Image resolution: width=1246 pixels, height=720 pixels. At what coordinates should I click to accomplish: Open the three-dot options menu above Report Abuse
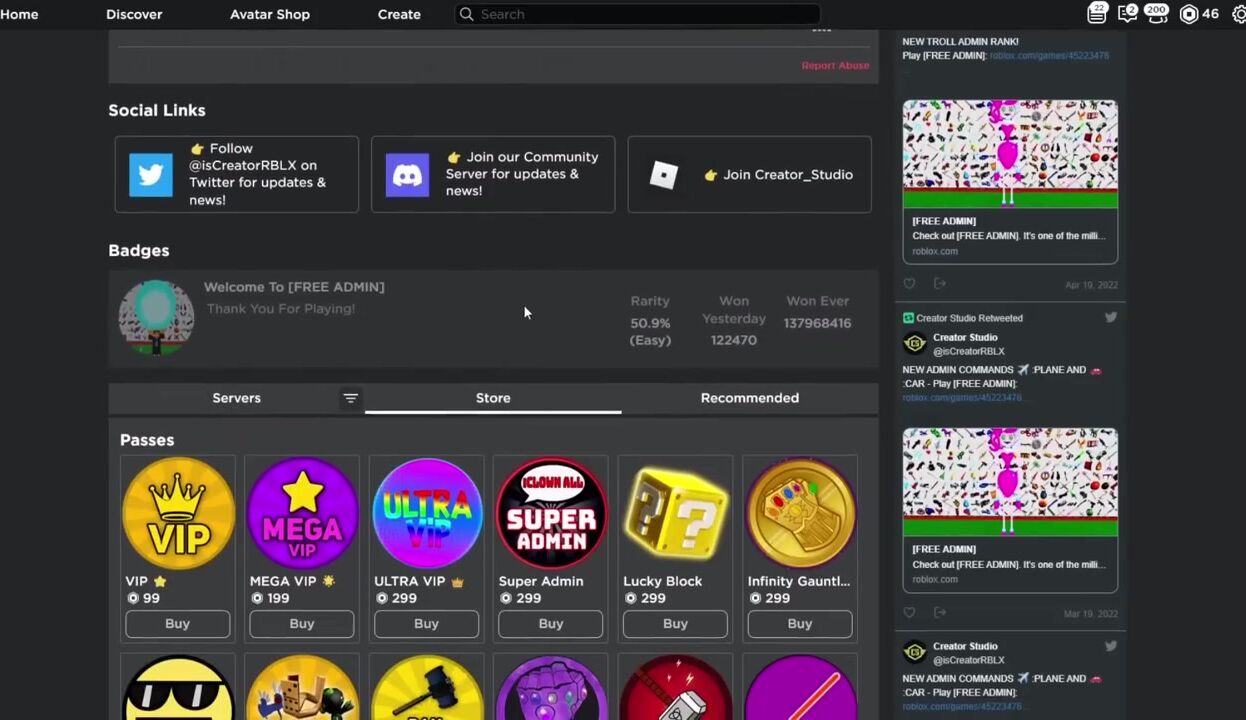[x=821, y=31]
